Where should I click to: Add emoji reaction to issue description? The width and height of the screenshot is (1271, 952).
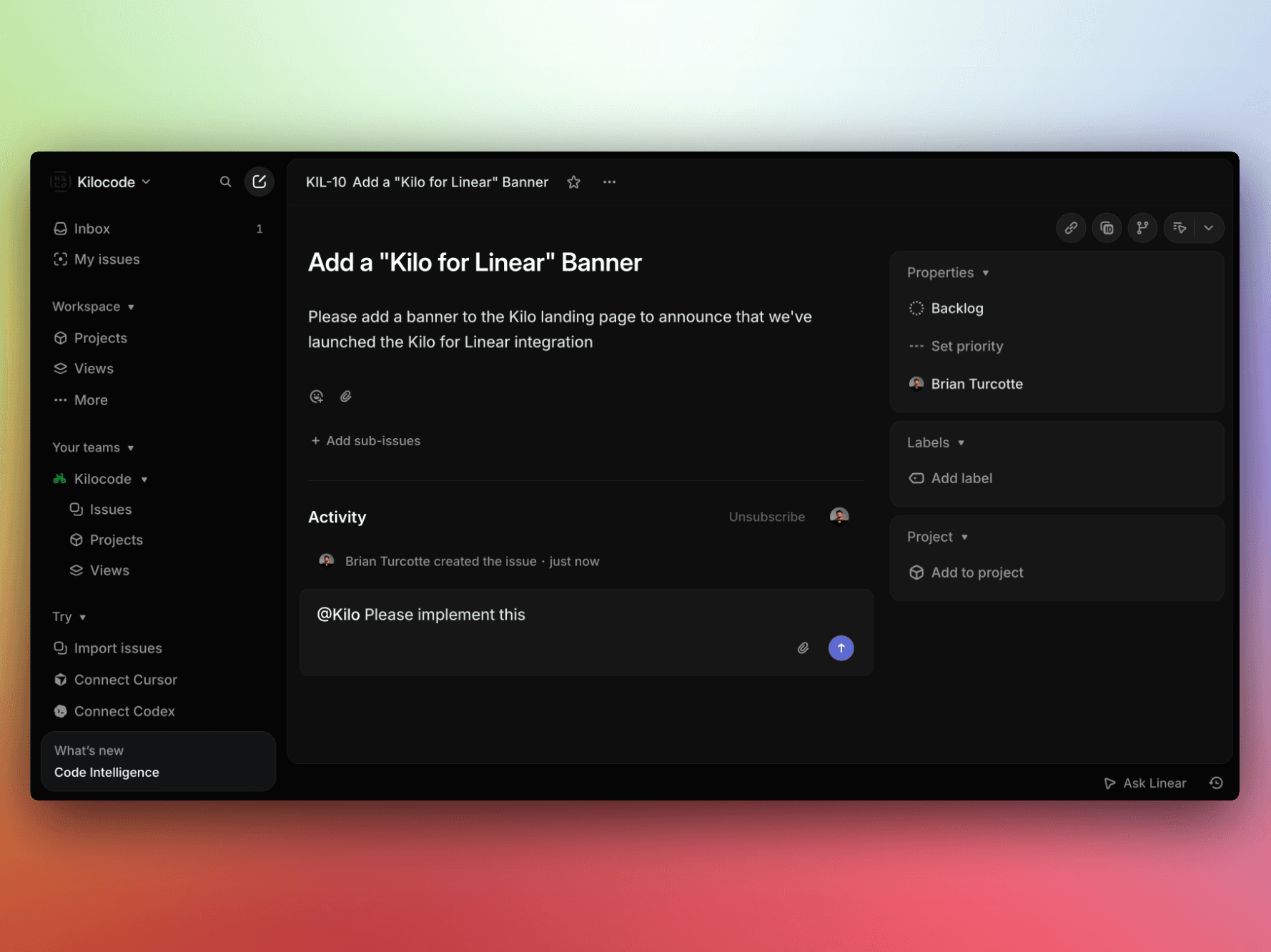317,396
